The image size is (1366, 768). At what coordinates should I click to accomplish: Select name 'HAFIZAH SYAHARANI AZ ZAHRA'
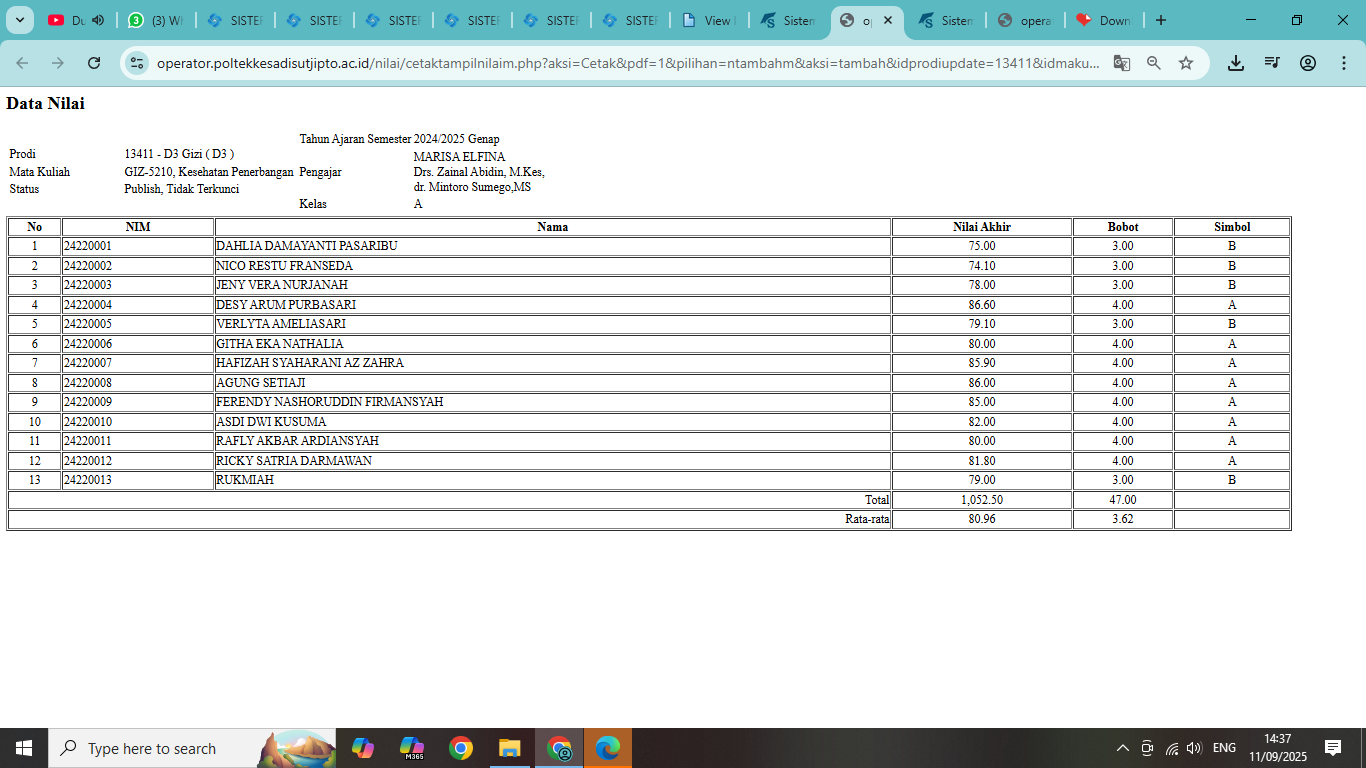tap(310, 363)
